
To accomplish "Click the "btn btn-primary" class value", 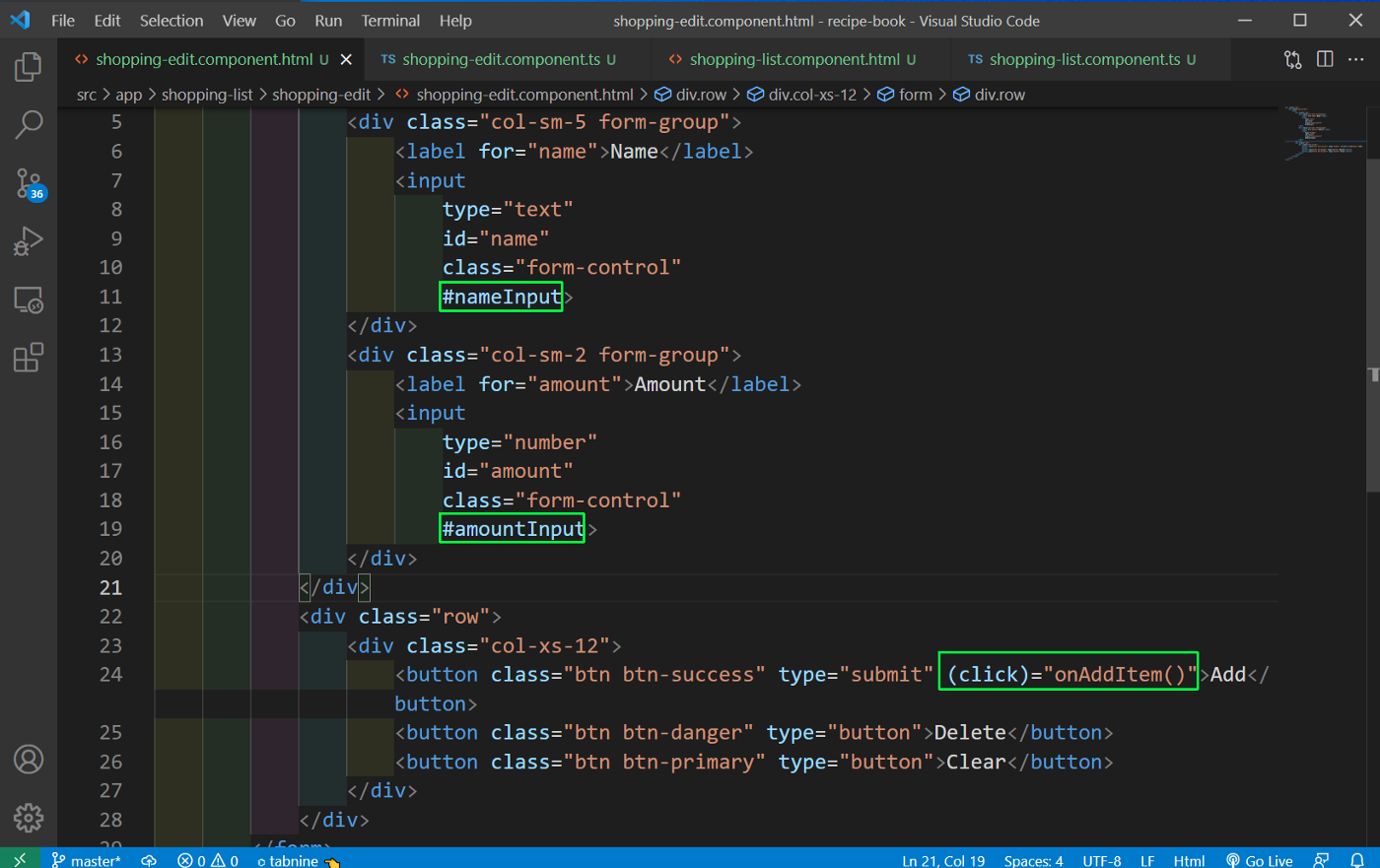I will (664, 762).
